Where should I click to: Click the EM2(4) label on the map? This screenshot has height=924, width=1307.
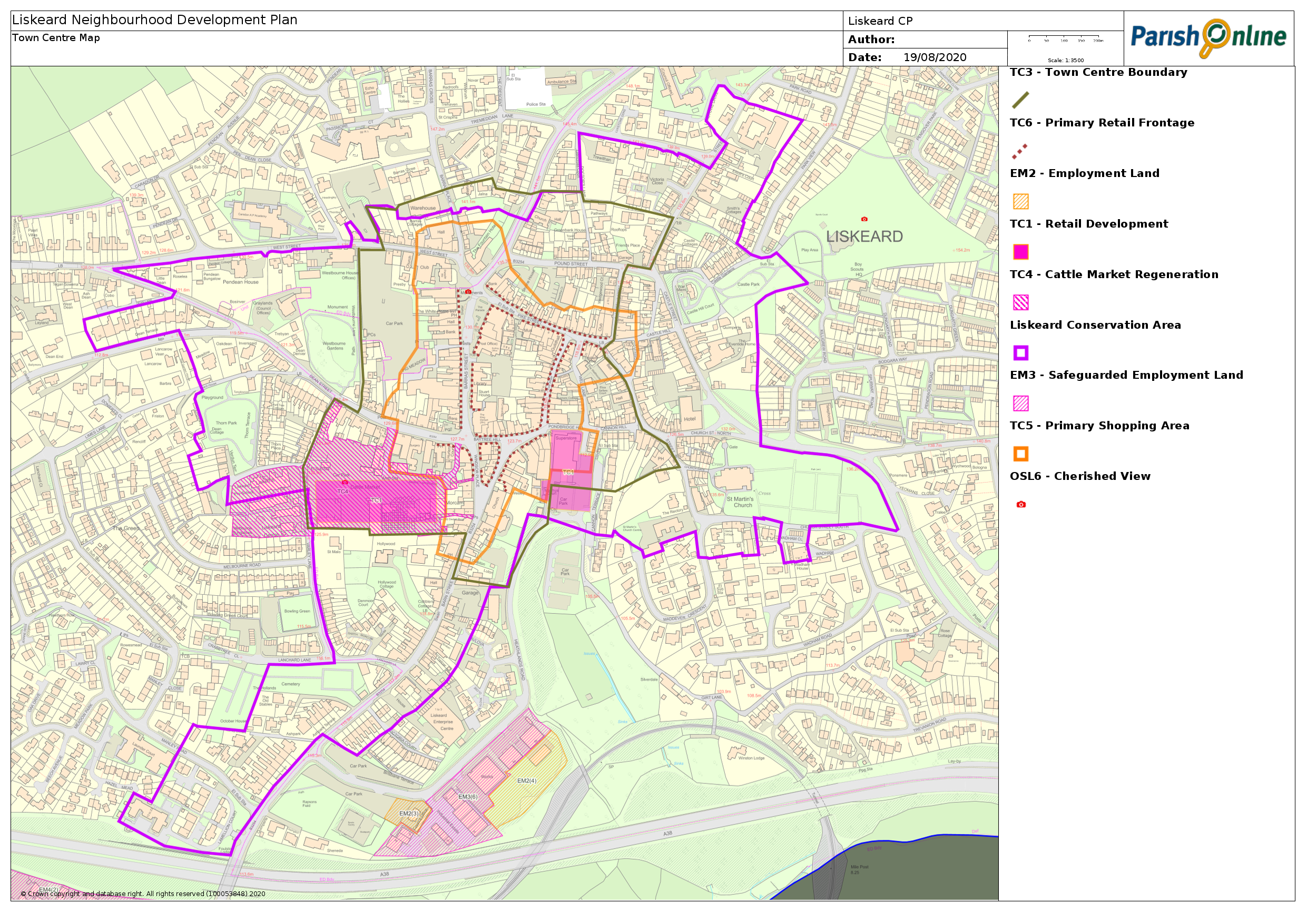pos(527,781)
